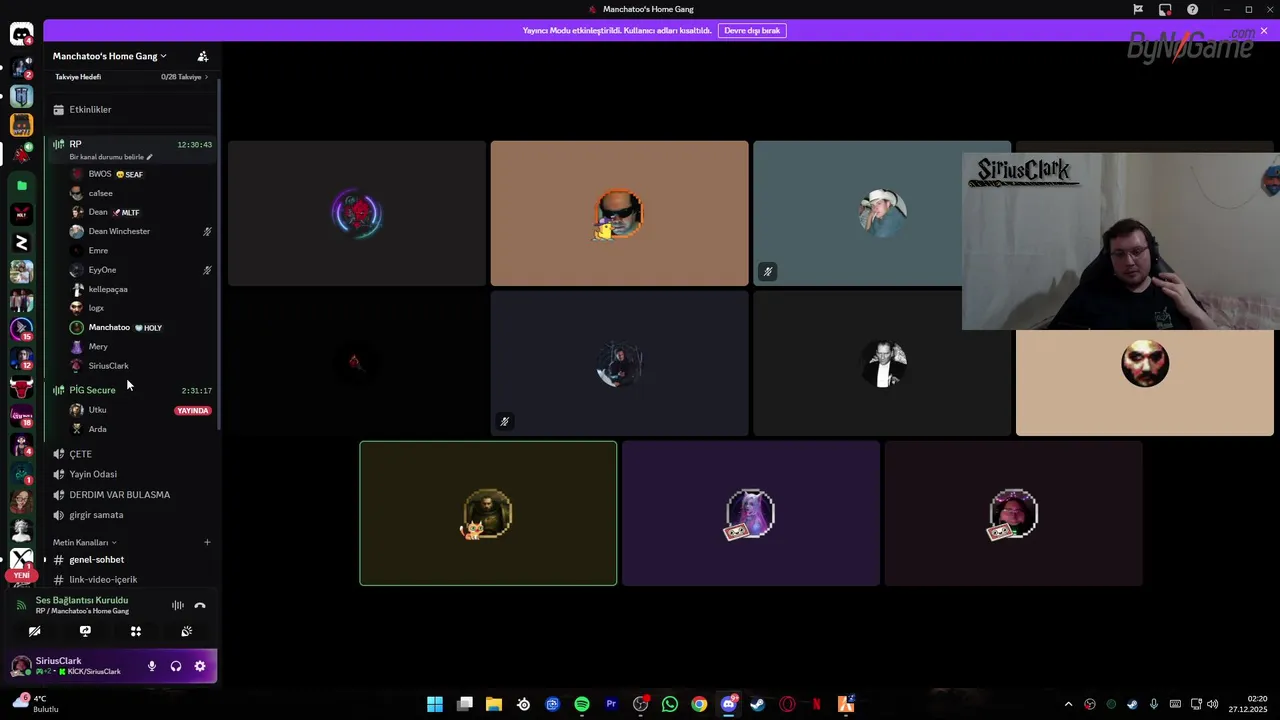Open the Z logo server icon
The height and width of the screenshot is (720, 1280).
click(21, 243)
